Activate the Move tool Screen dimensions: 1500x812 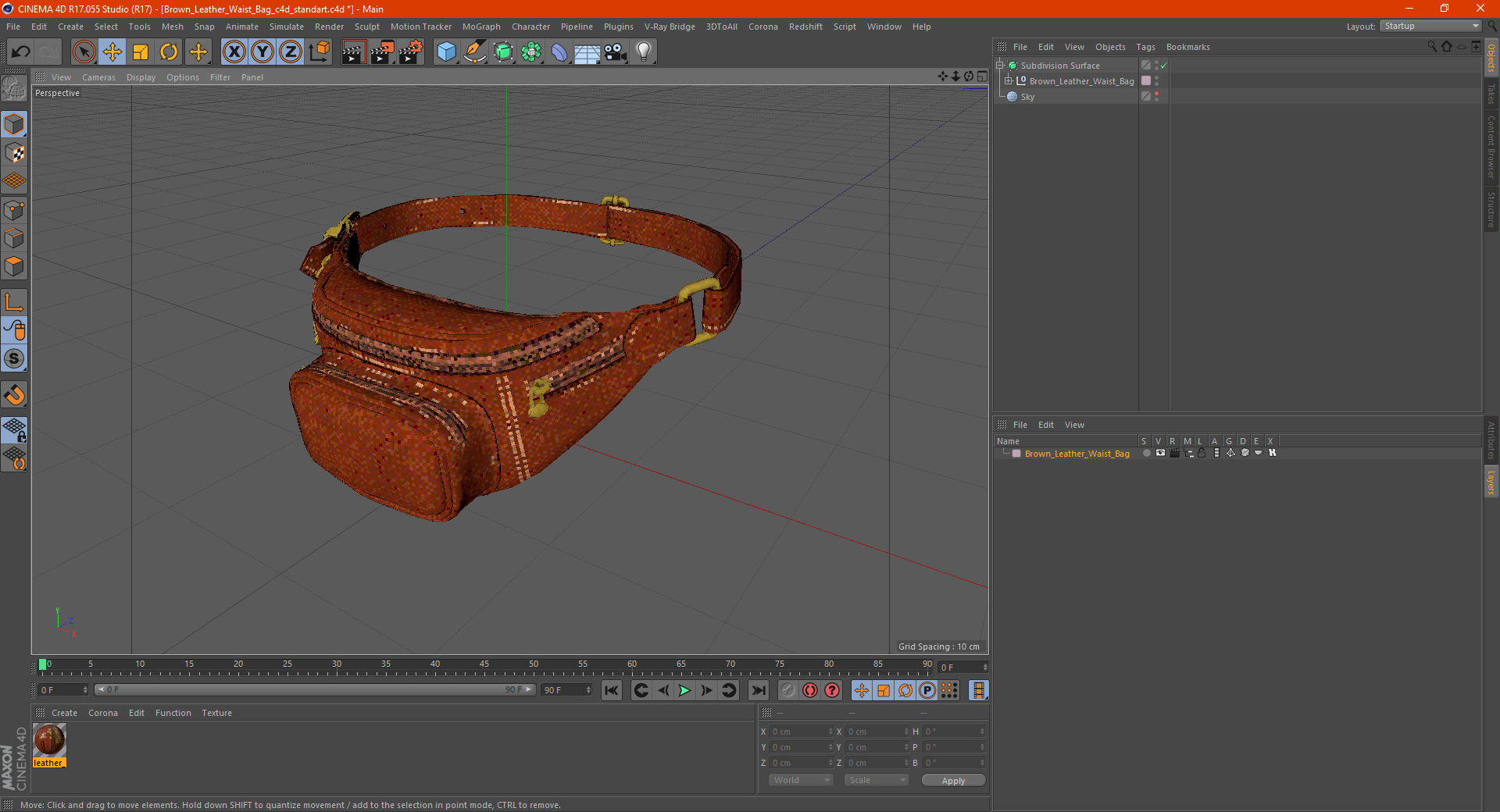coord(112,52)
